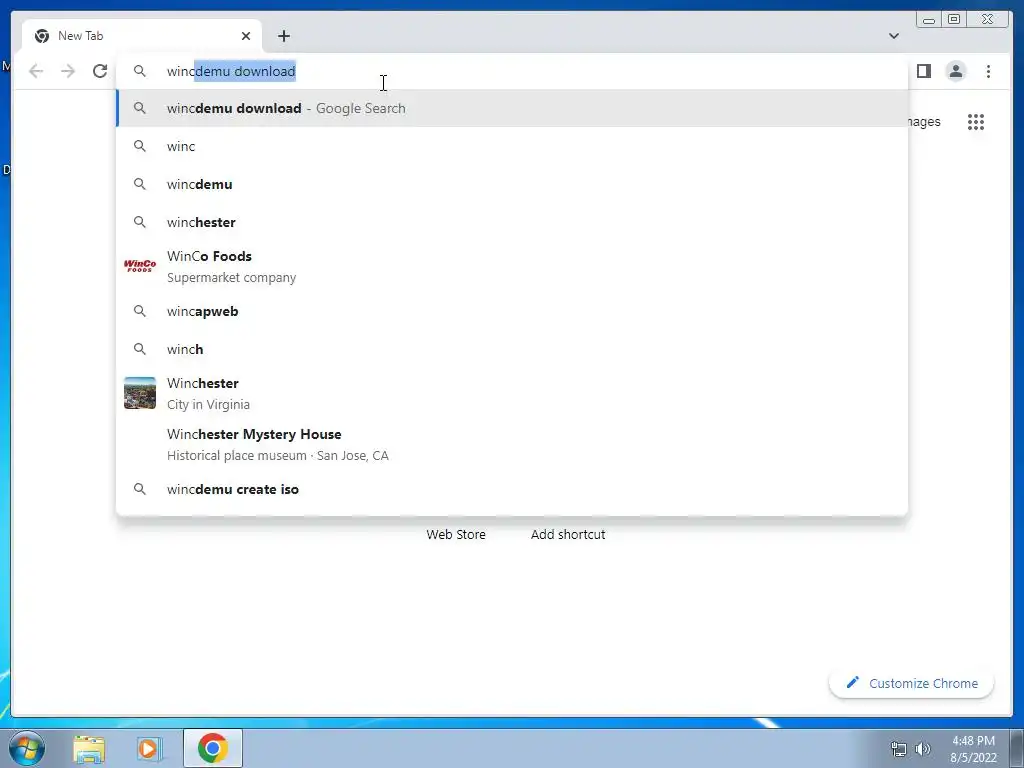1024x768 pixels.
Task: Open the Chrome three-dot menu
Action: tap(988, 71)
